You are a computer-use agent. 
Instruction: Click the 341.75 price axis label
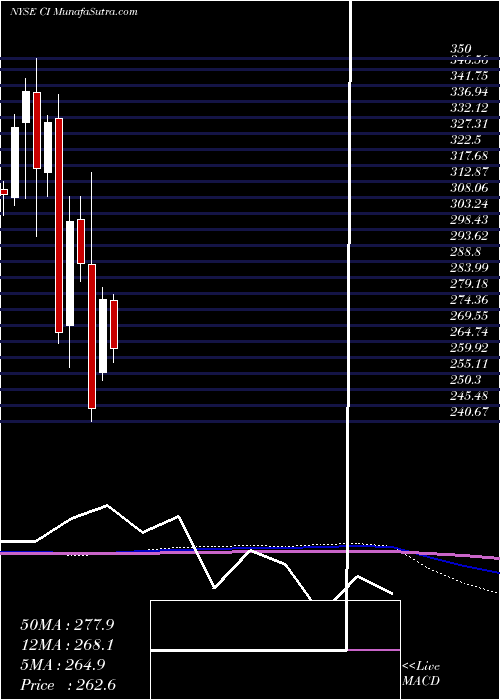(469, 75)
